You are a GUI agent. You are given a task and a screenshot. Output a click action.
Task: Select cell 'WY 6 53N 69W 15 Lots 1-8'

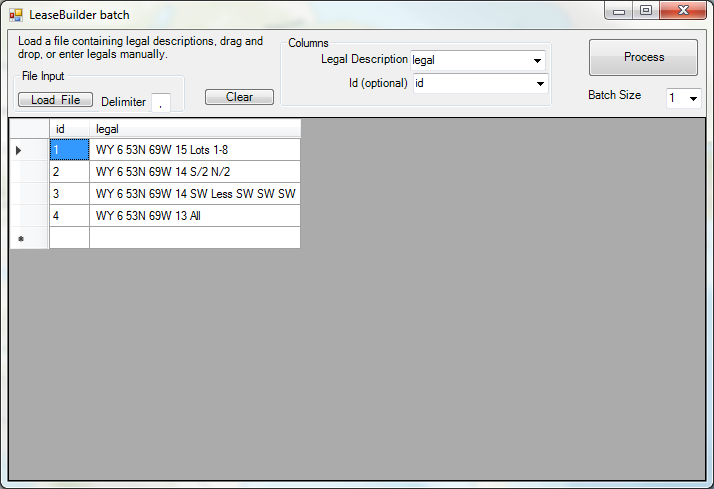[x=195, y=150]
